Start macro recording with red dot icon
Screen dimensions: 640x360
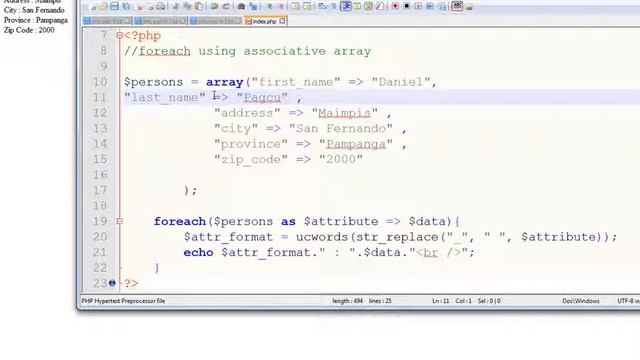point(395,6)
